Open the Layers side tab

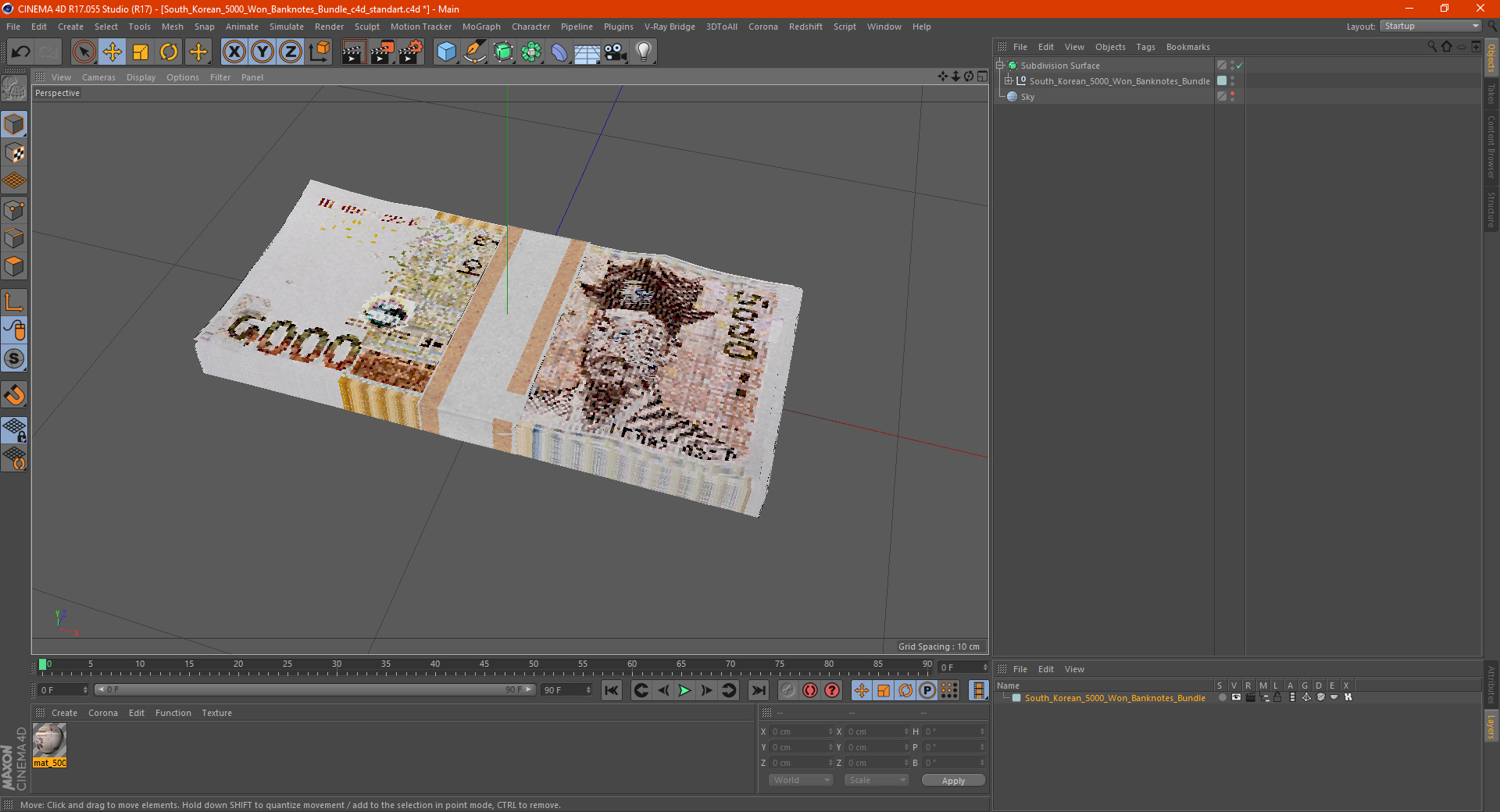point(1491,726)
